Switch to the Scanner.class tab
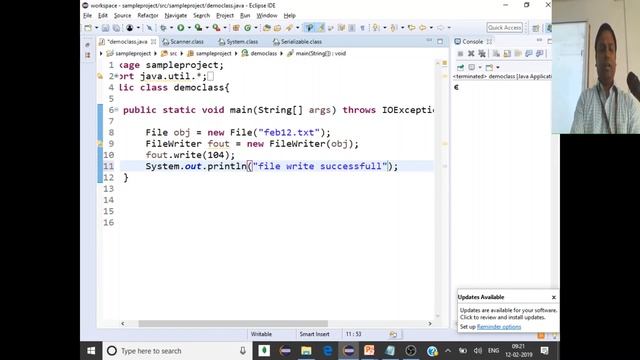Viewport: 640px width, 360px height. tap(183, 42)
